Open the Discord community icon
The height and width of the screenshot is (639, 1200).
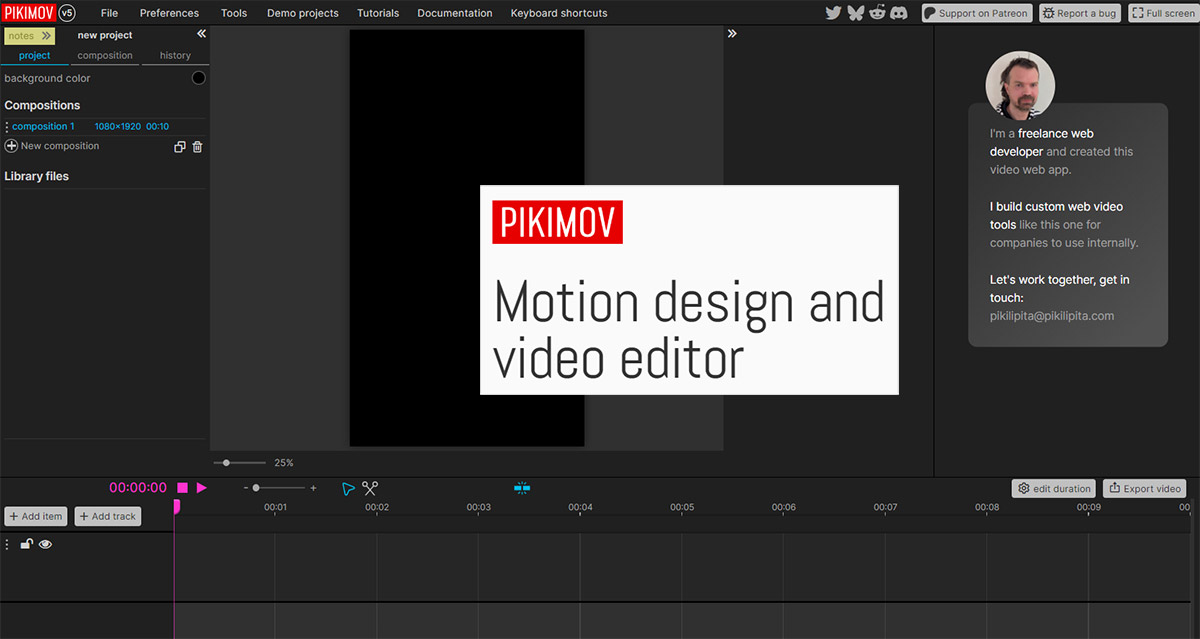[x=899, y=13]
